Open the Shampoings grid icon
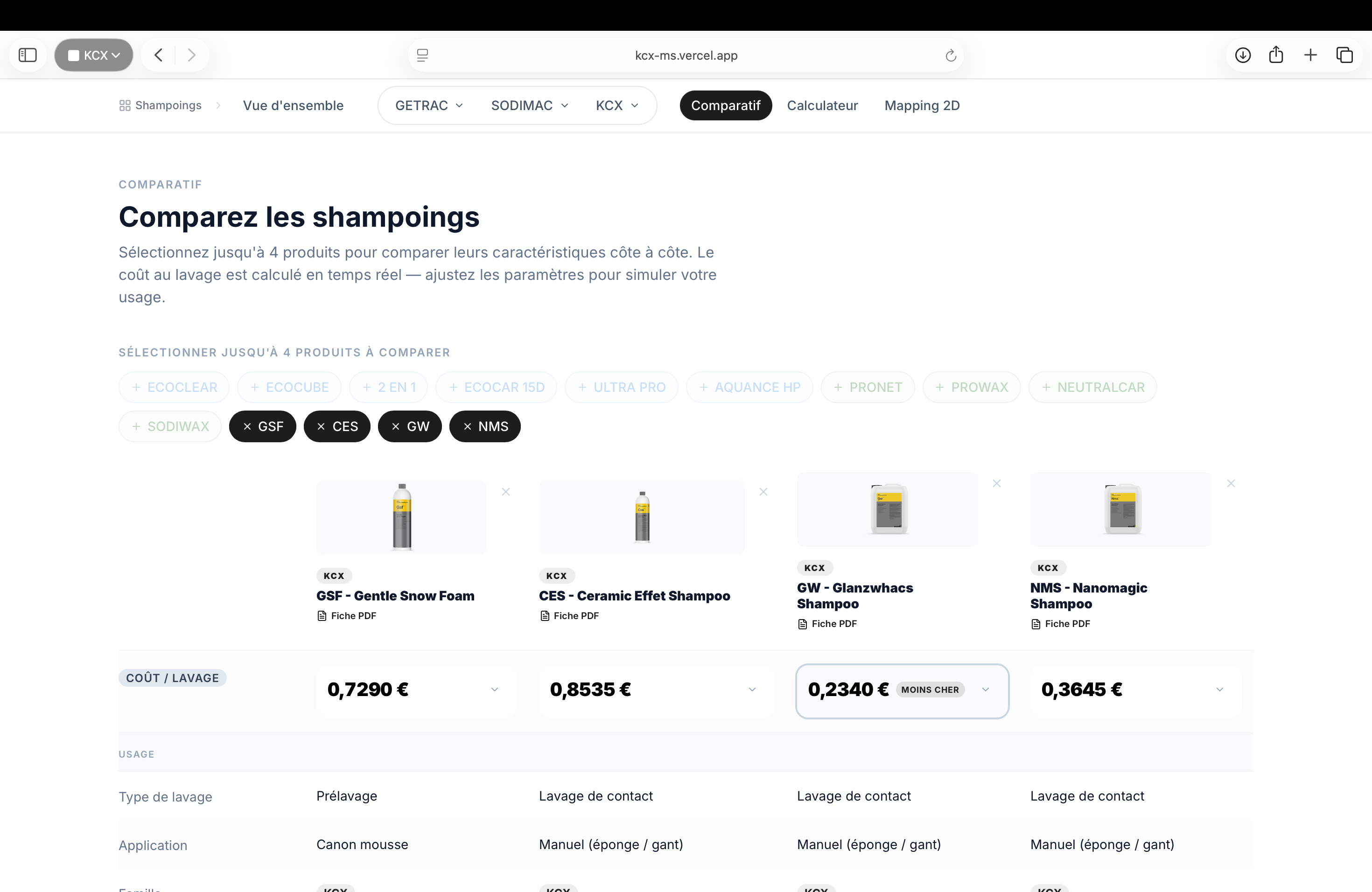Viewport: 1372px width, 892px height. [x=125, y=105]
